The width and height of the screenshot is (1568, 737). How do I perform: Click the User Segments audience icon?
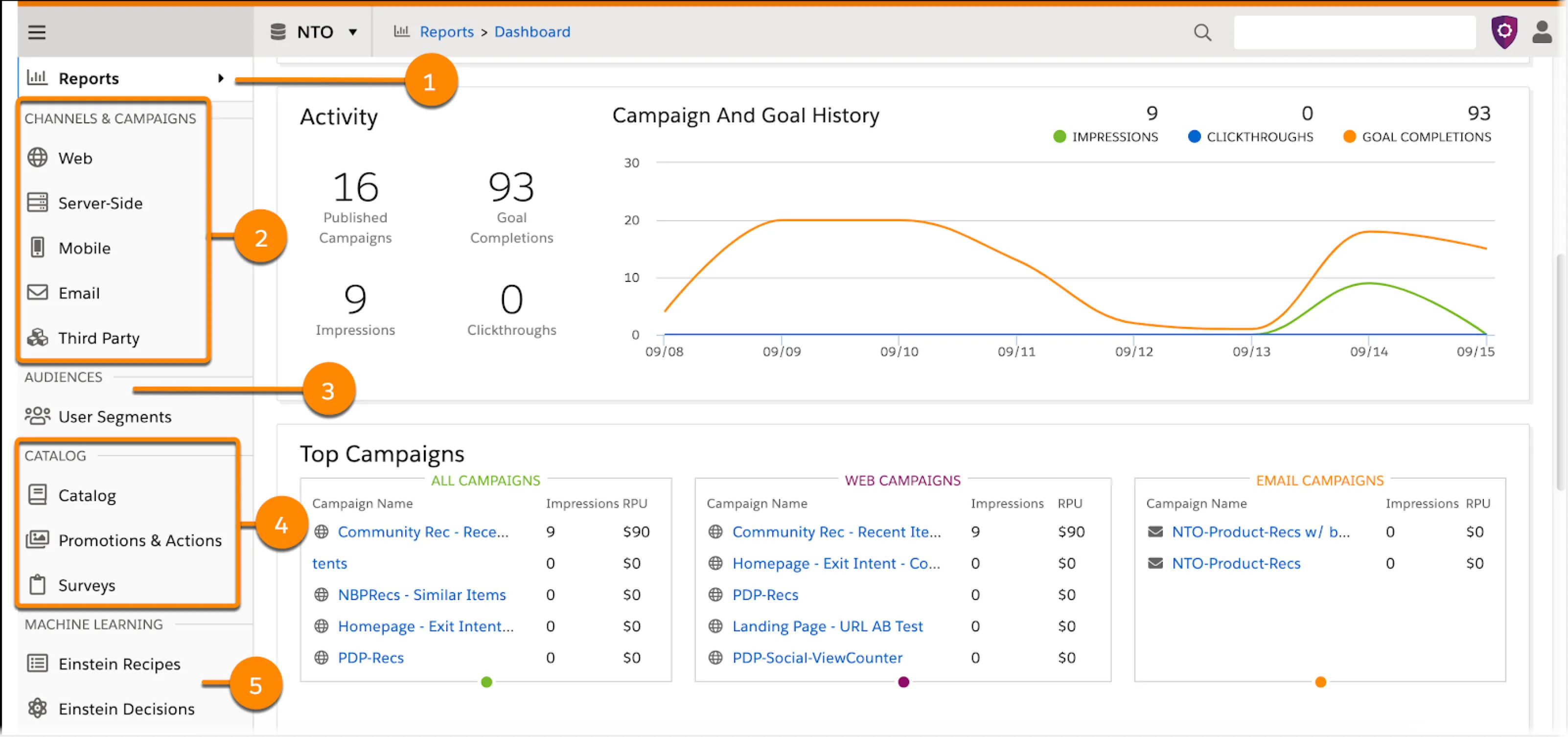coord(37,415)
